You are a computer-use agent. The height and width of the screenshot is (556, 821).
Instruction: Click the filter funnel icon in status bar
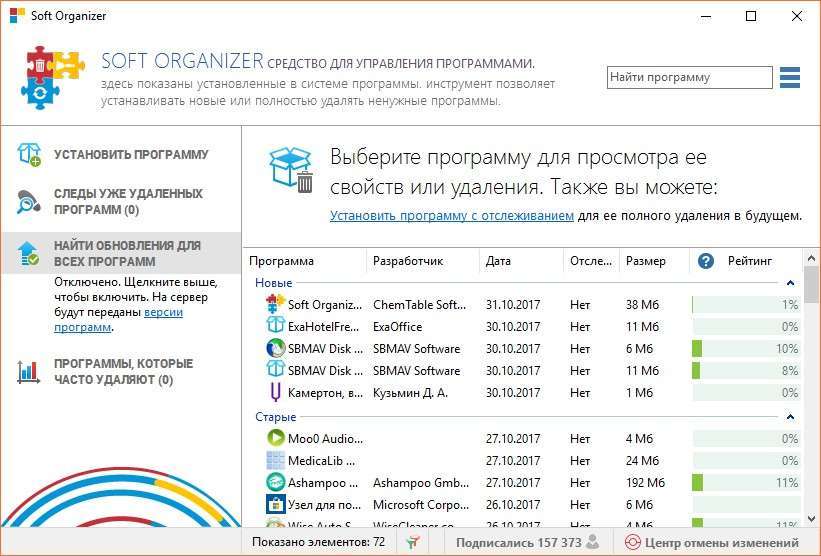click(413, 542)
